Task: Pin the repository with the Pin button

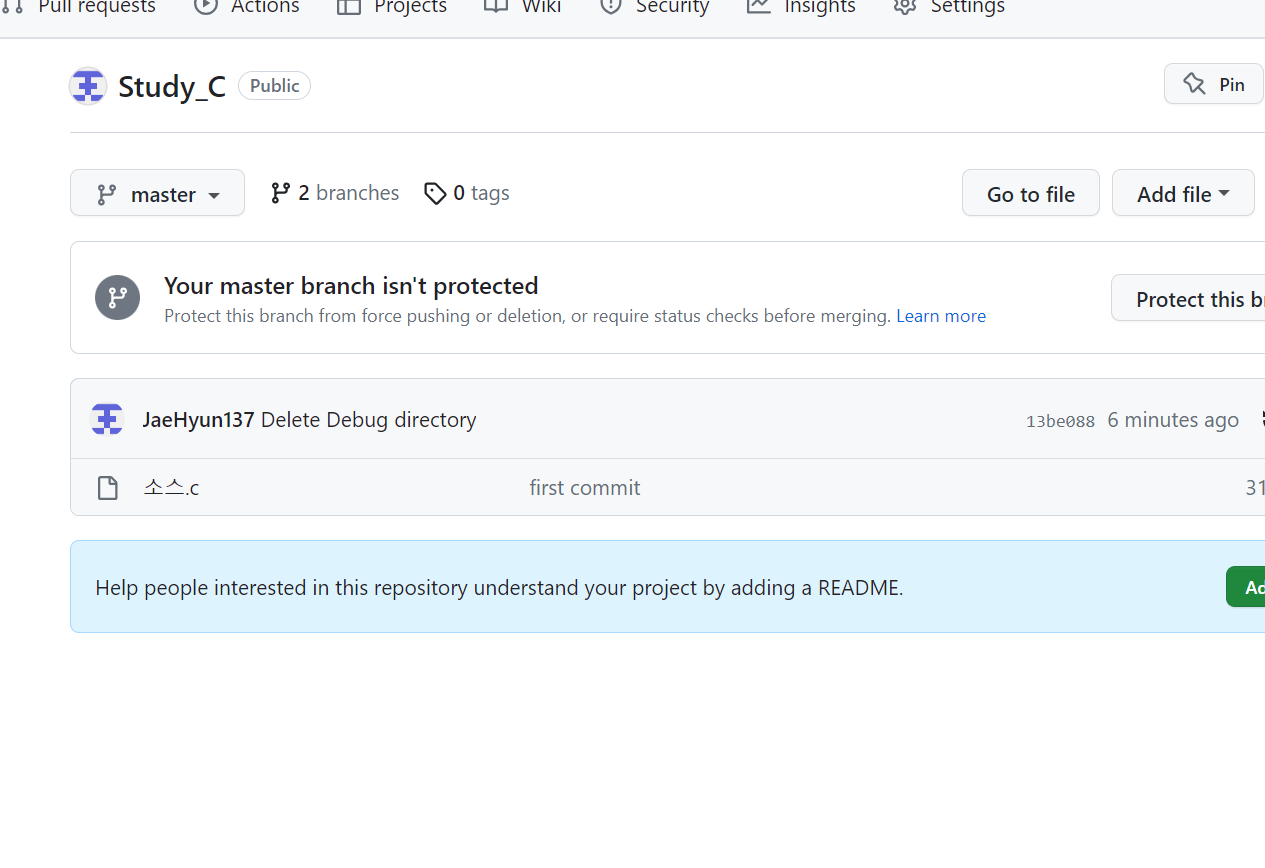Action: click(1214, 84)
